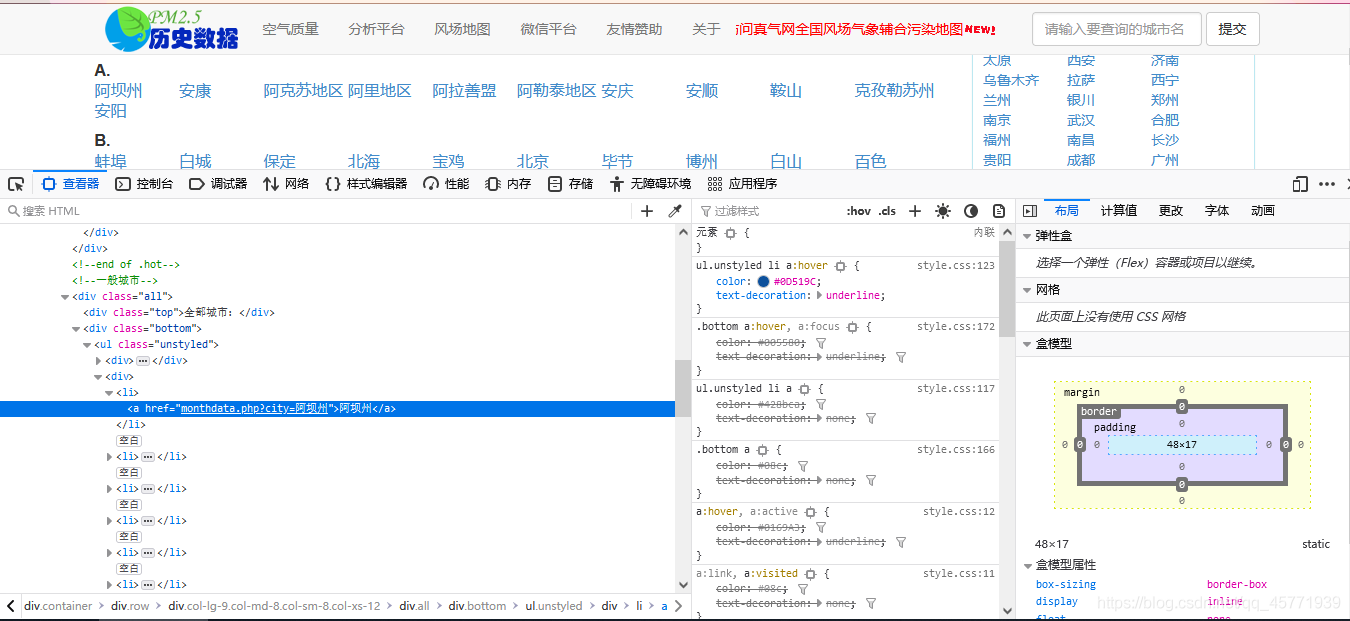Toggle .cls class panel
This screenshot has height=621, width=1350.
[887, 211]
